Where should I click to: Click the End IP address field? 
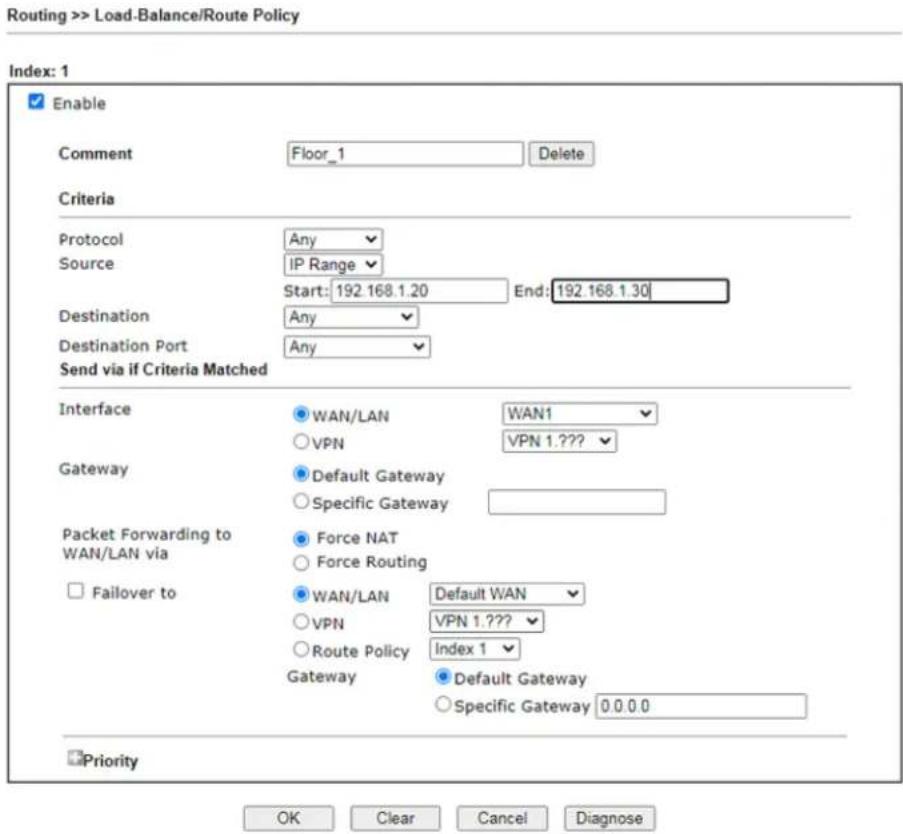[x=640, y=291]
